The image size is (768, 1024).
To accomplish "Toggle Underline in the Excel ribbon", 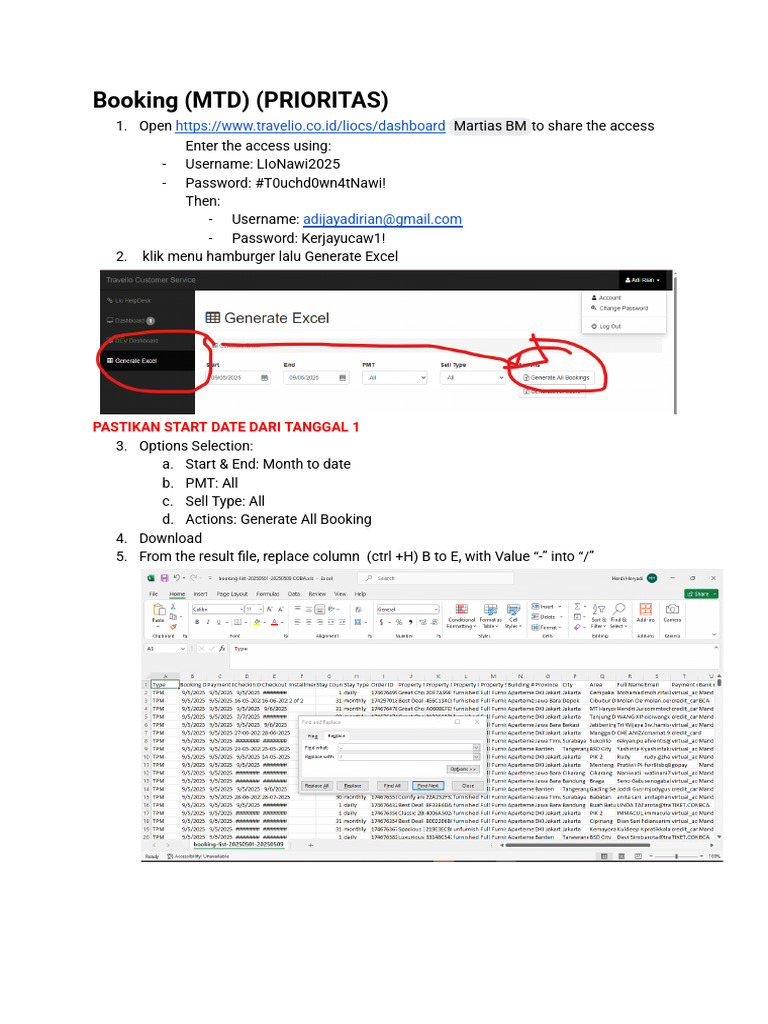I will (219, 622).
